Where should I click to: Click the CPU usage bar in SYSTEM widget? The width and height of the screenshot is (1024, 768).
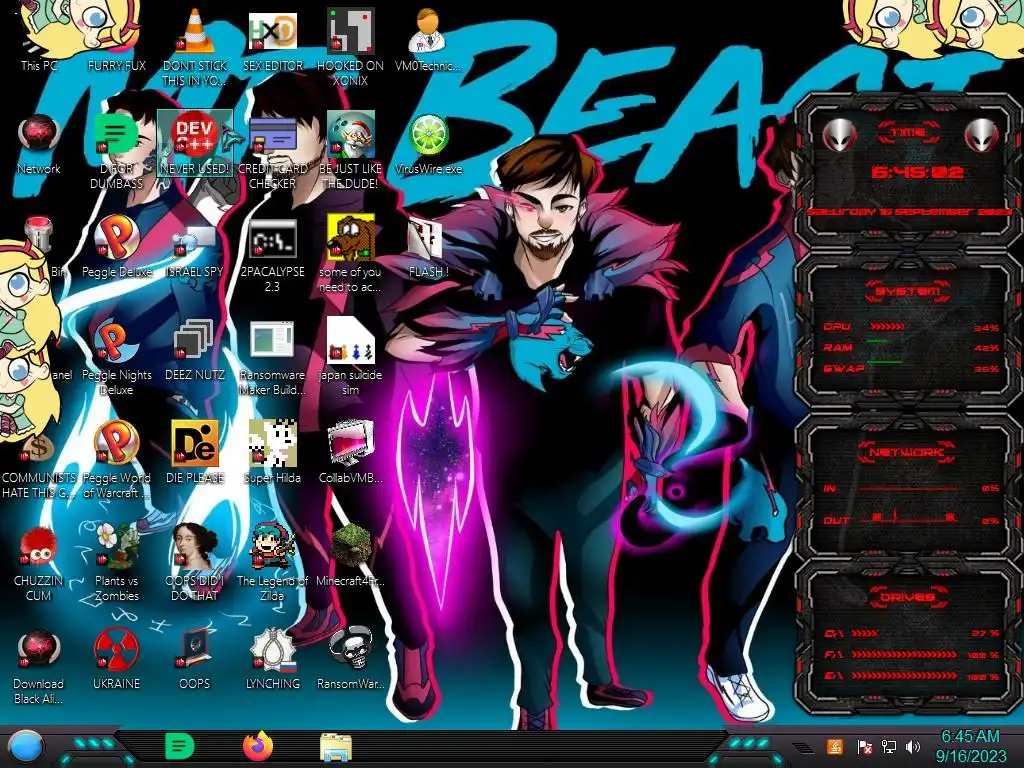click(x=887, y=327)
